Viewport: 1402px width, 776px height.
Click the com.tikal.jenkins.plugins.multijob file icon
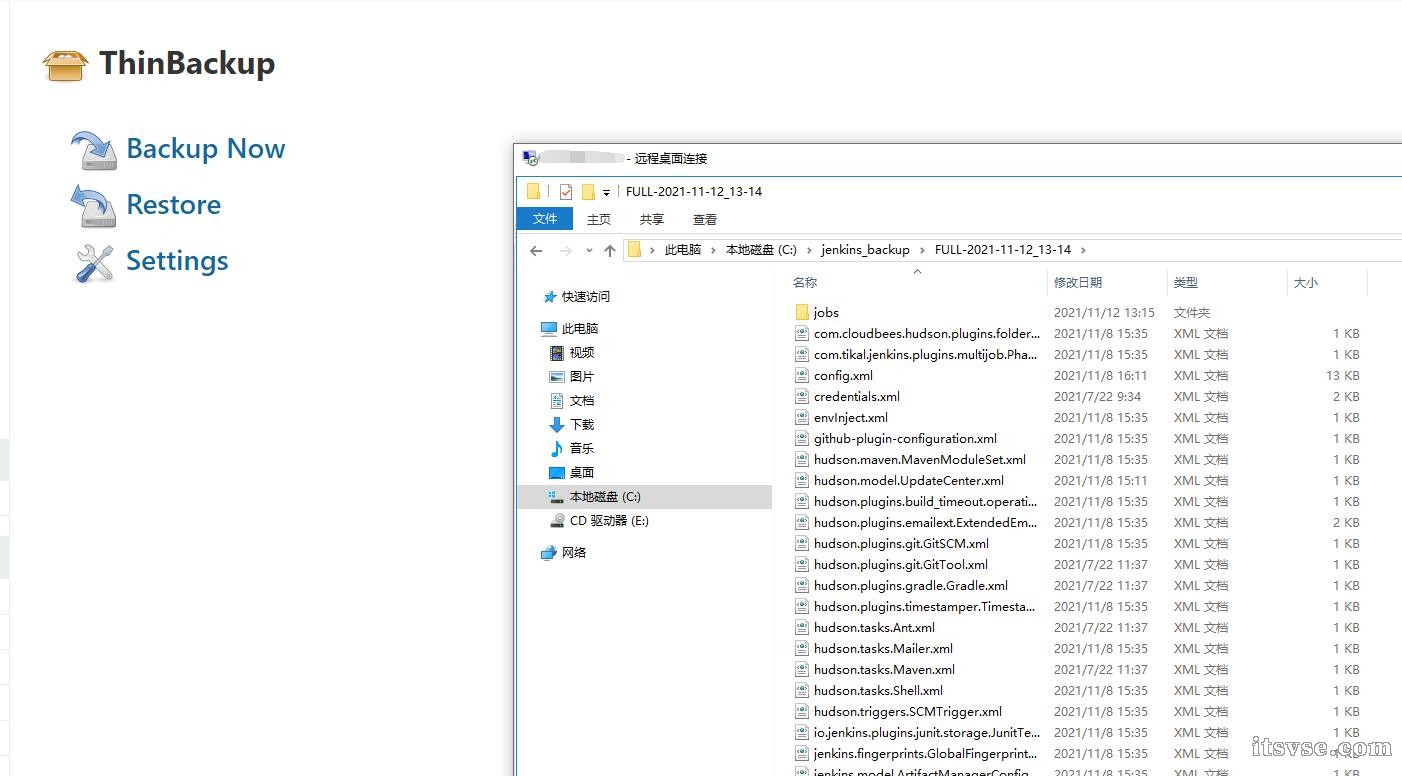[801, 355]
